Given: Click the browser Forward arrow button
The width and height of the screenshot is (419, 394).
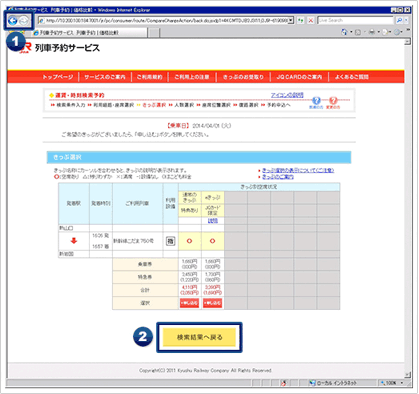Looking at the screenshot, I should point(23,21).
